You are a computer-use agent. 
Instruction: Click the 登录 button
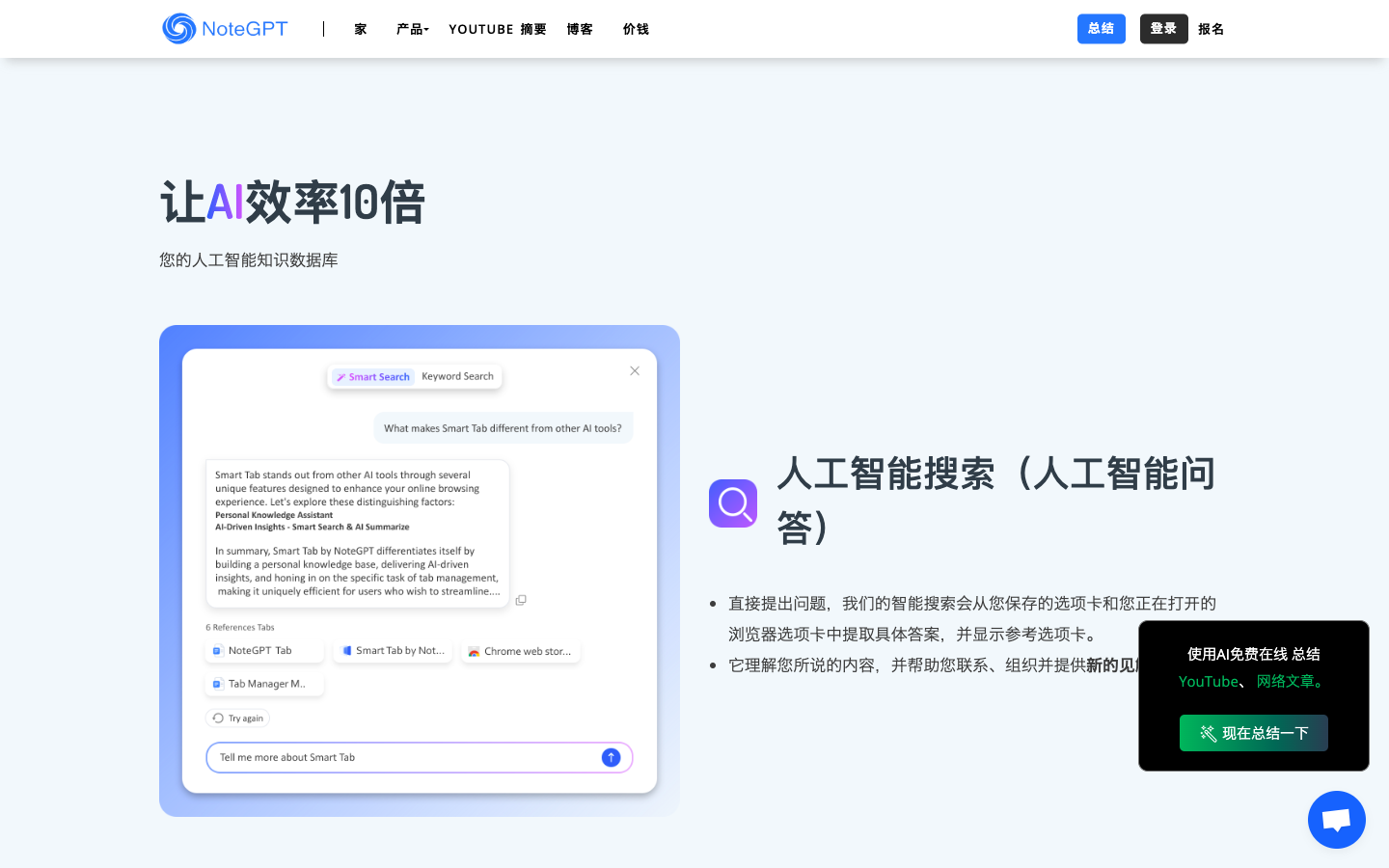click(x=1163, y=29)
